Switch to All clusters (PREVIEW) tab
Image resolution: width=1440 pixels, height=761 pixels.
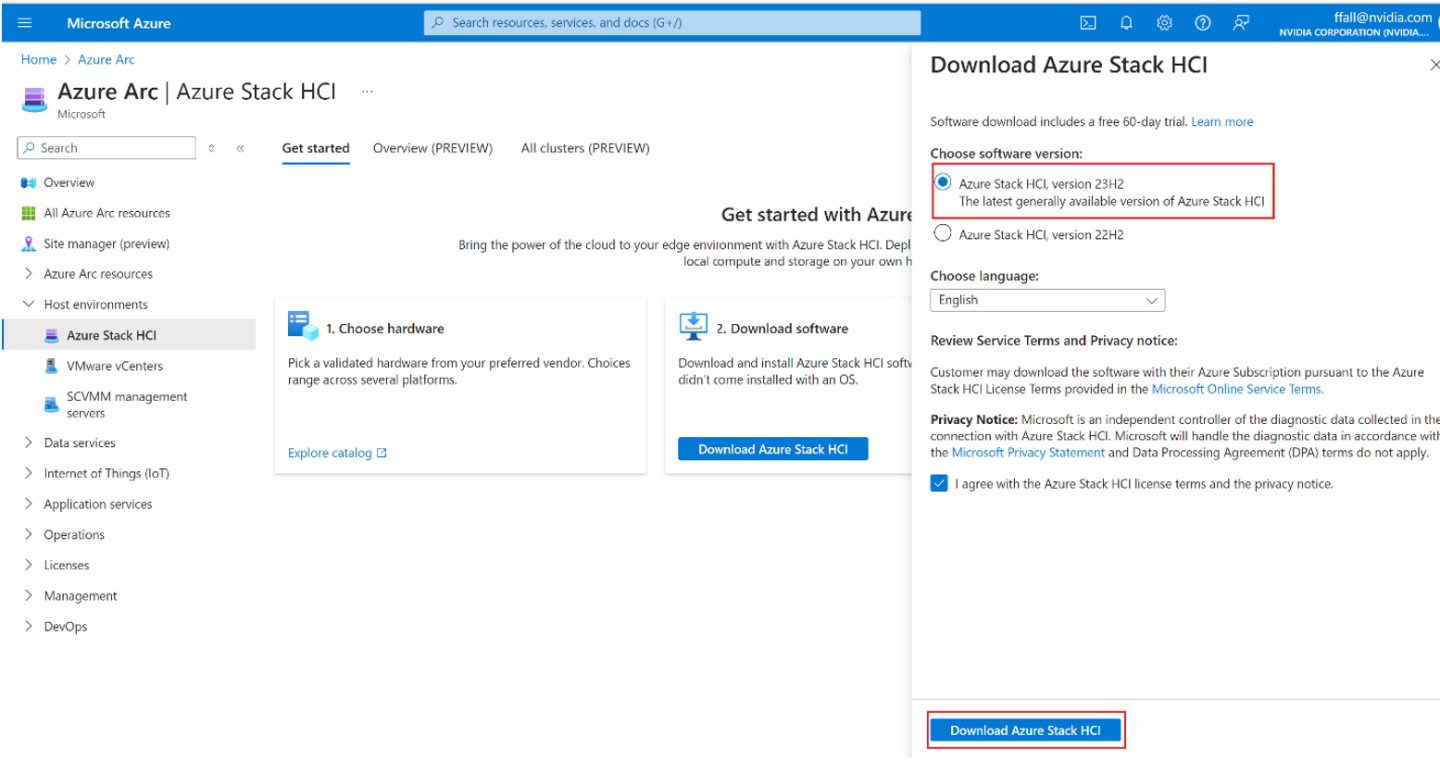(585, 148)
